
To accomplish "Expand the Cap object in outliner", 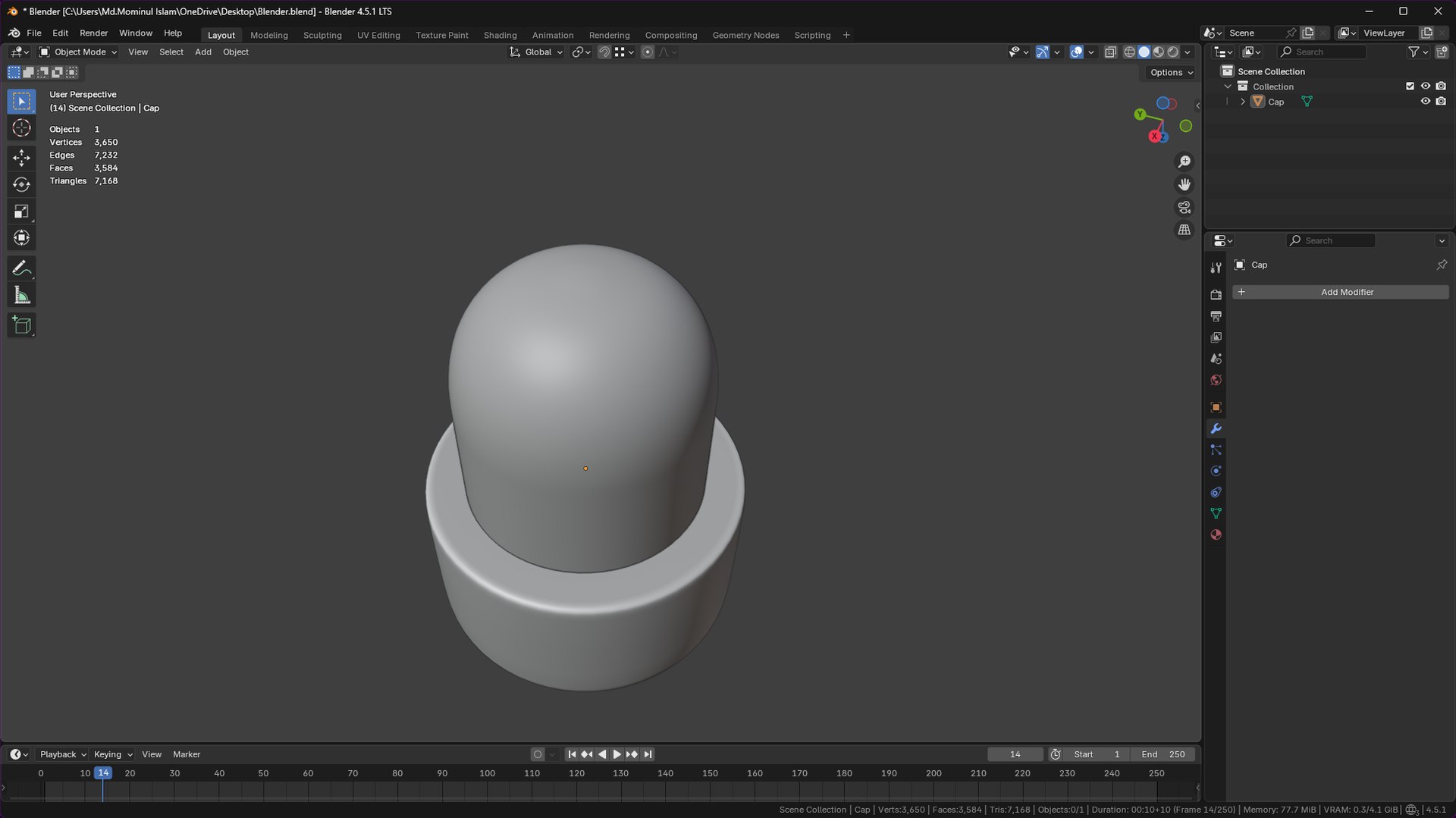I will pyautogui.click(x=1242, y=102).
